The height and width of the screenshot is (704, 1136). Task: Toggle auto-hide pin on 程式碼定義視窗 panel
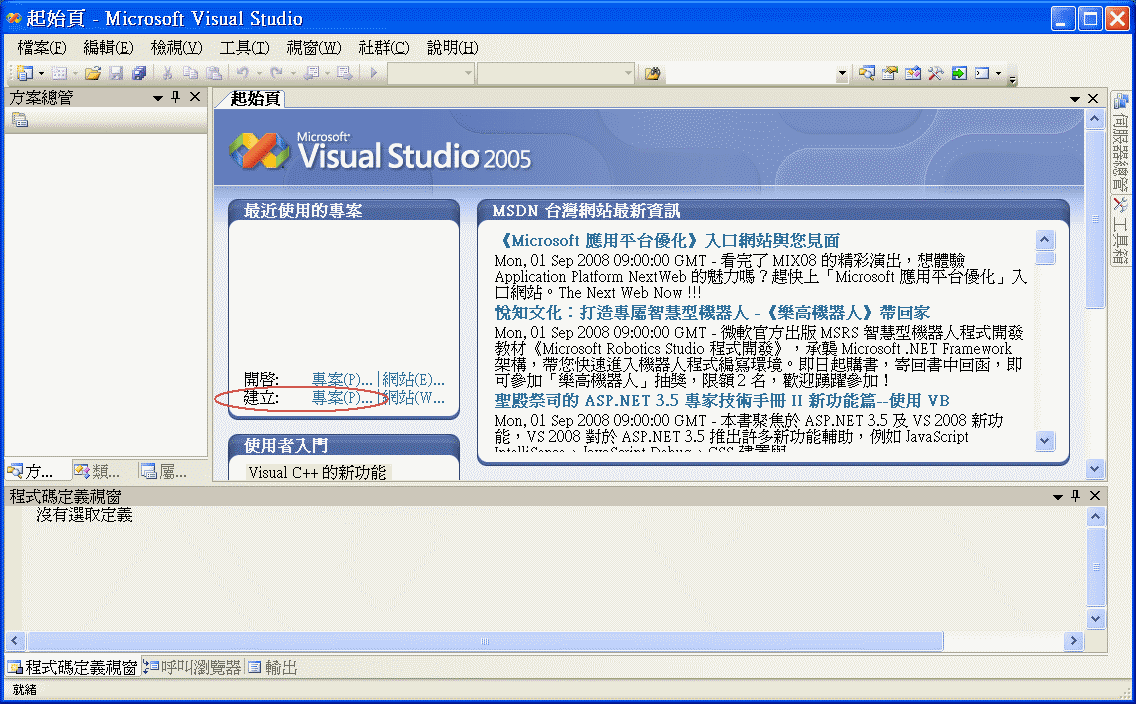(x=1076, y=496)
